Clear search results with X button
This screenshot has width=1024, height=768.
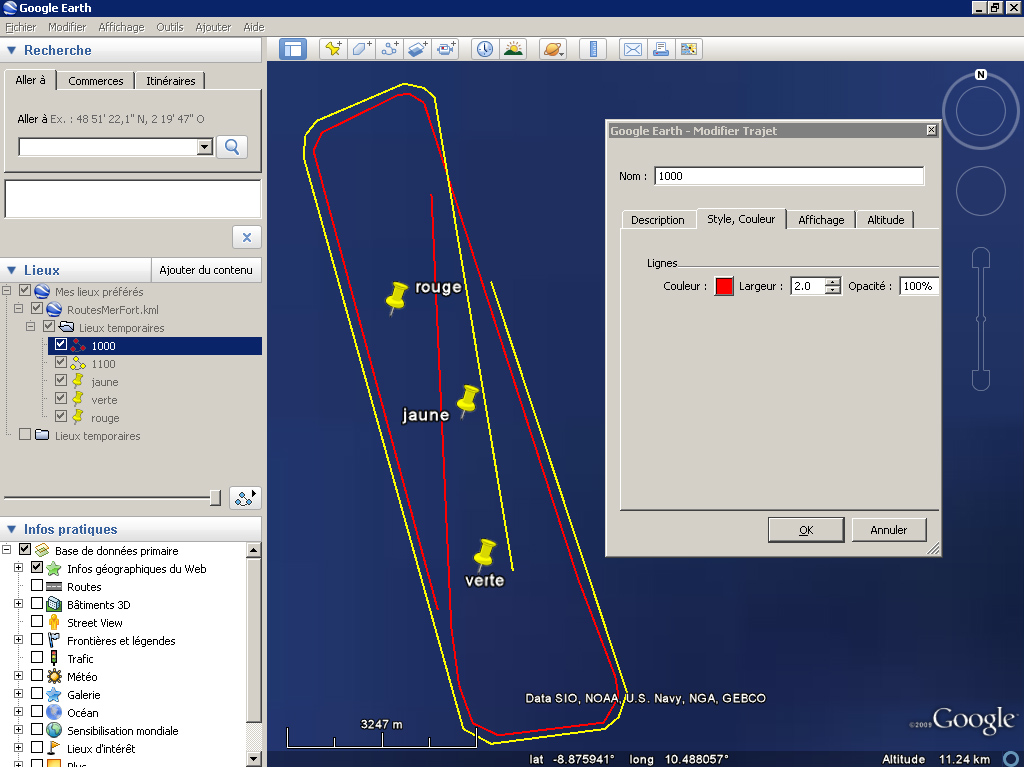point(247,237)
